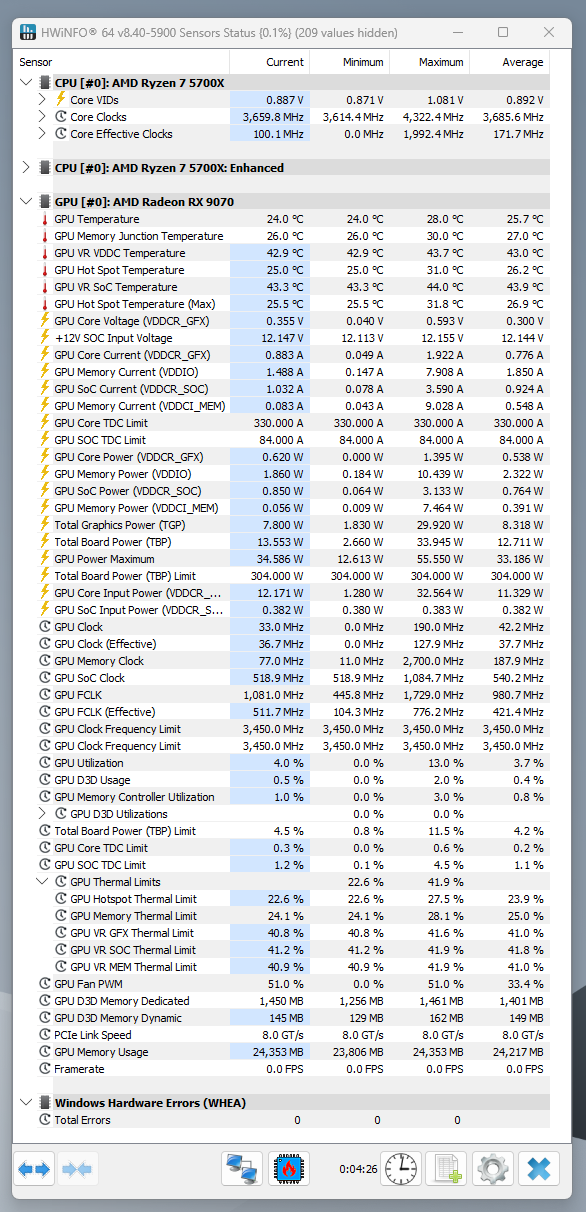Expand CPU Ryzen 7 5700X Enhanced section
This screenshot has width=586, height=1212.
coord(26,168)
